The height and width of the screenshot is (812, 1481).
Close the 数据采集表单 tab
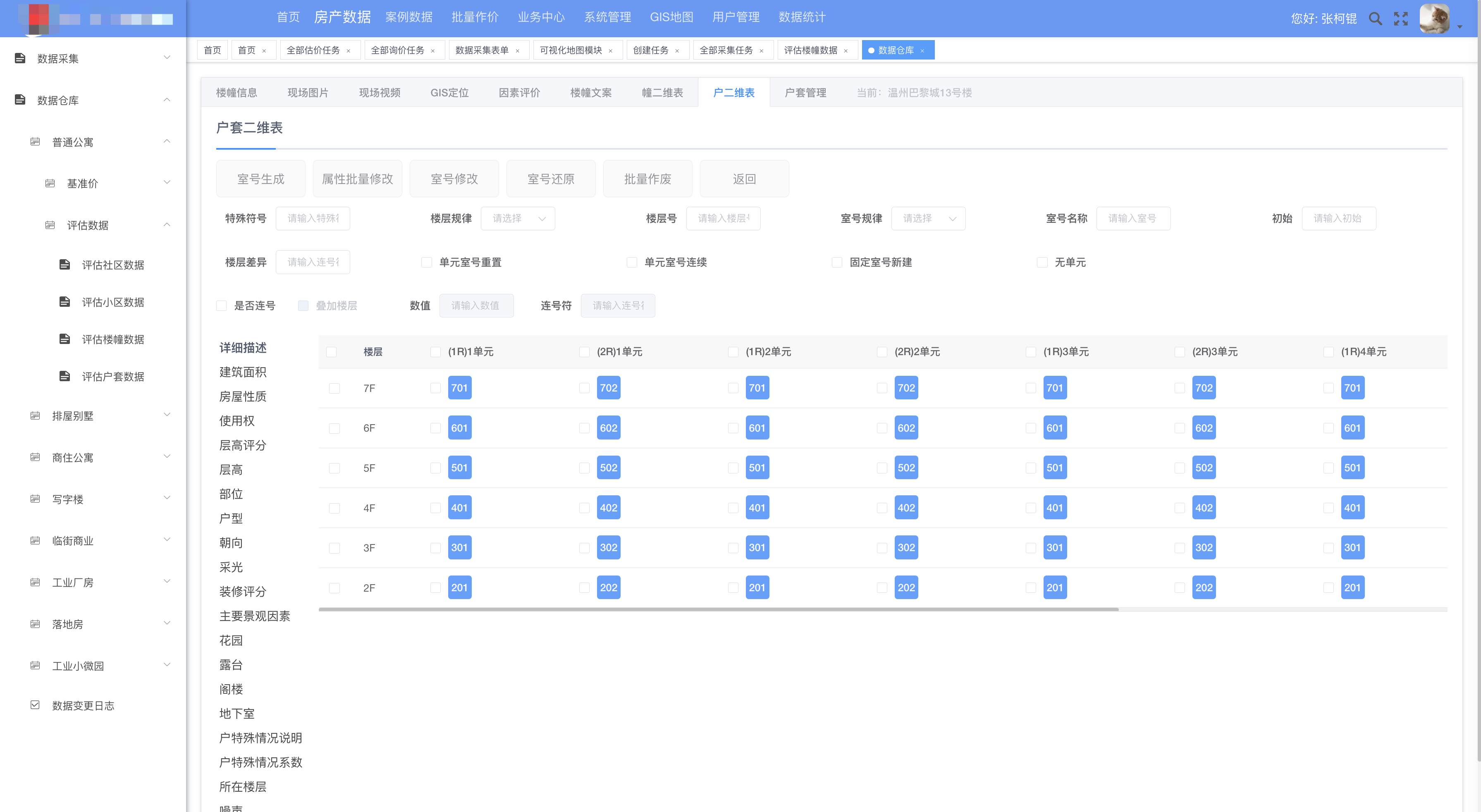tap(517, 50)
